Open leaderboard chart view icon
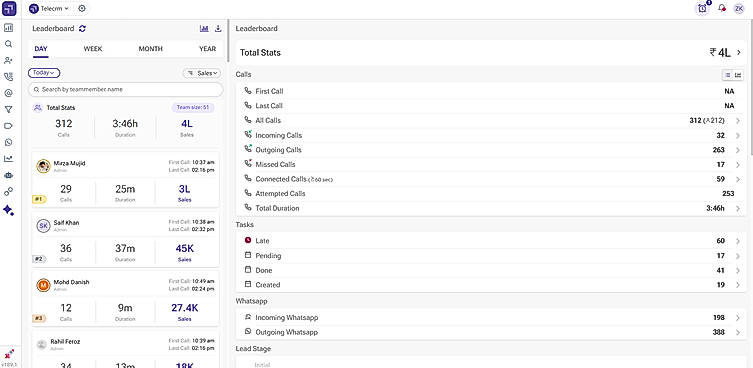The height and width of the screenshot is (368, 753). [204, 29]
